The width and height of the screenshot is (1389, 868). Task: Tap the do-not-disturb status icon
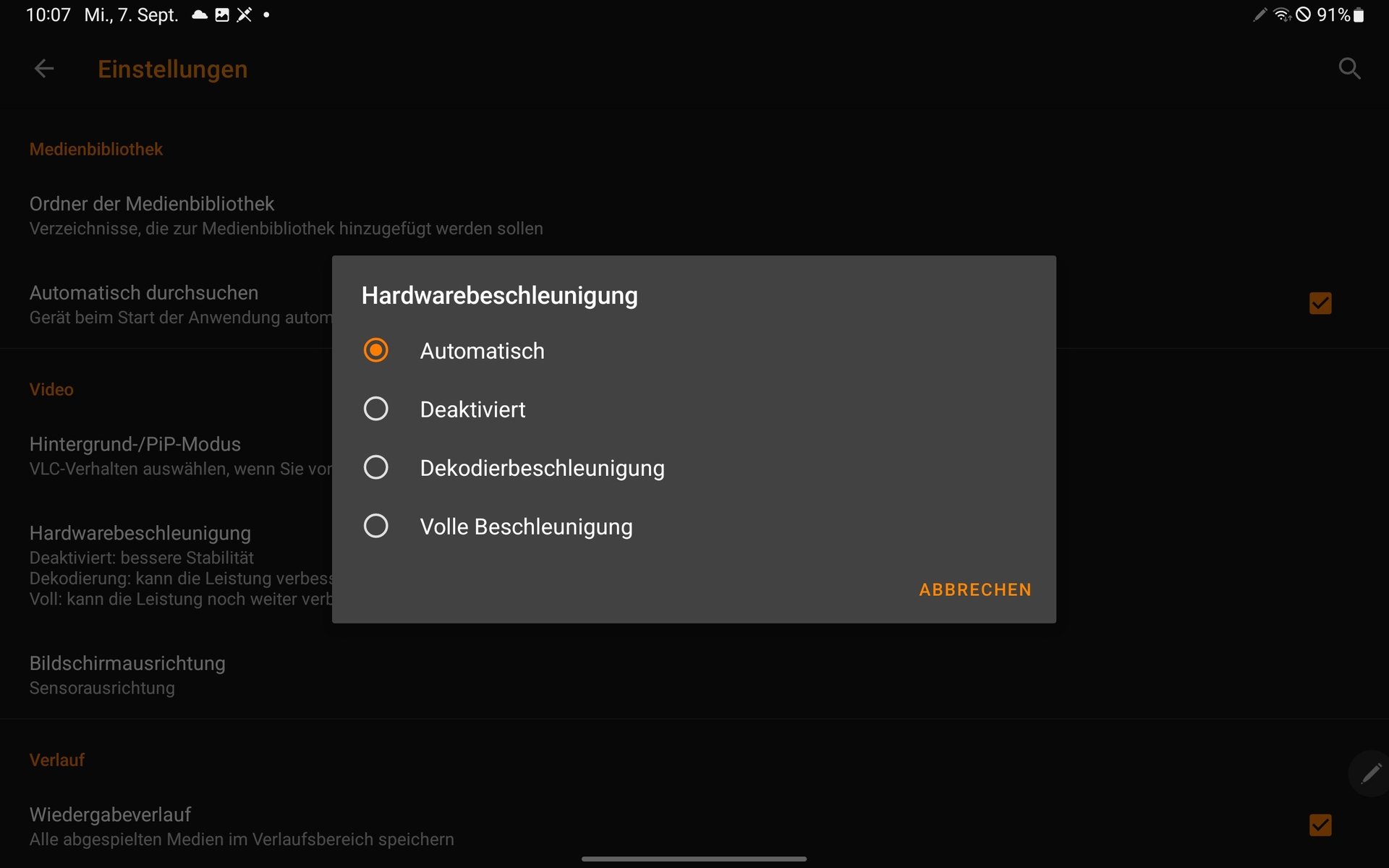1303,15
